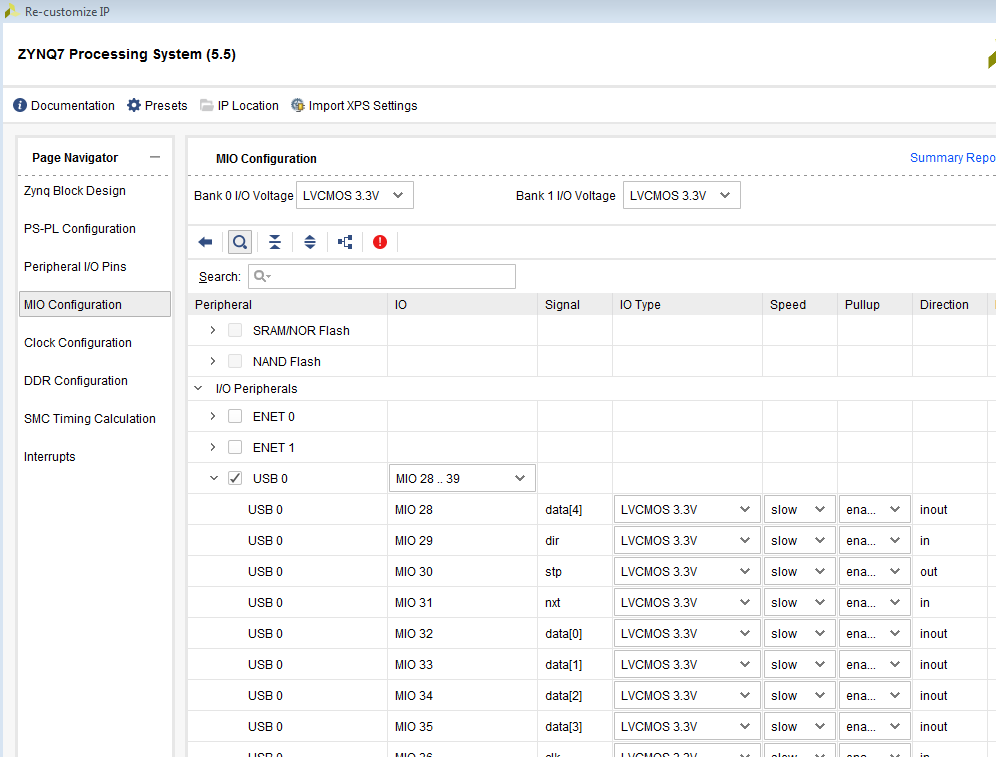The width and height of the screenshot is (996, 757).
Task: Open the Summary Report link
Action: (952, 157)
